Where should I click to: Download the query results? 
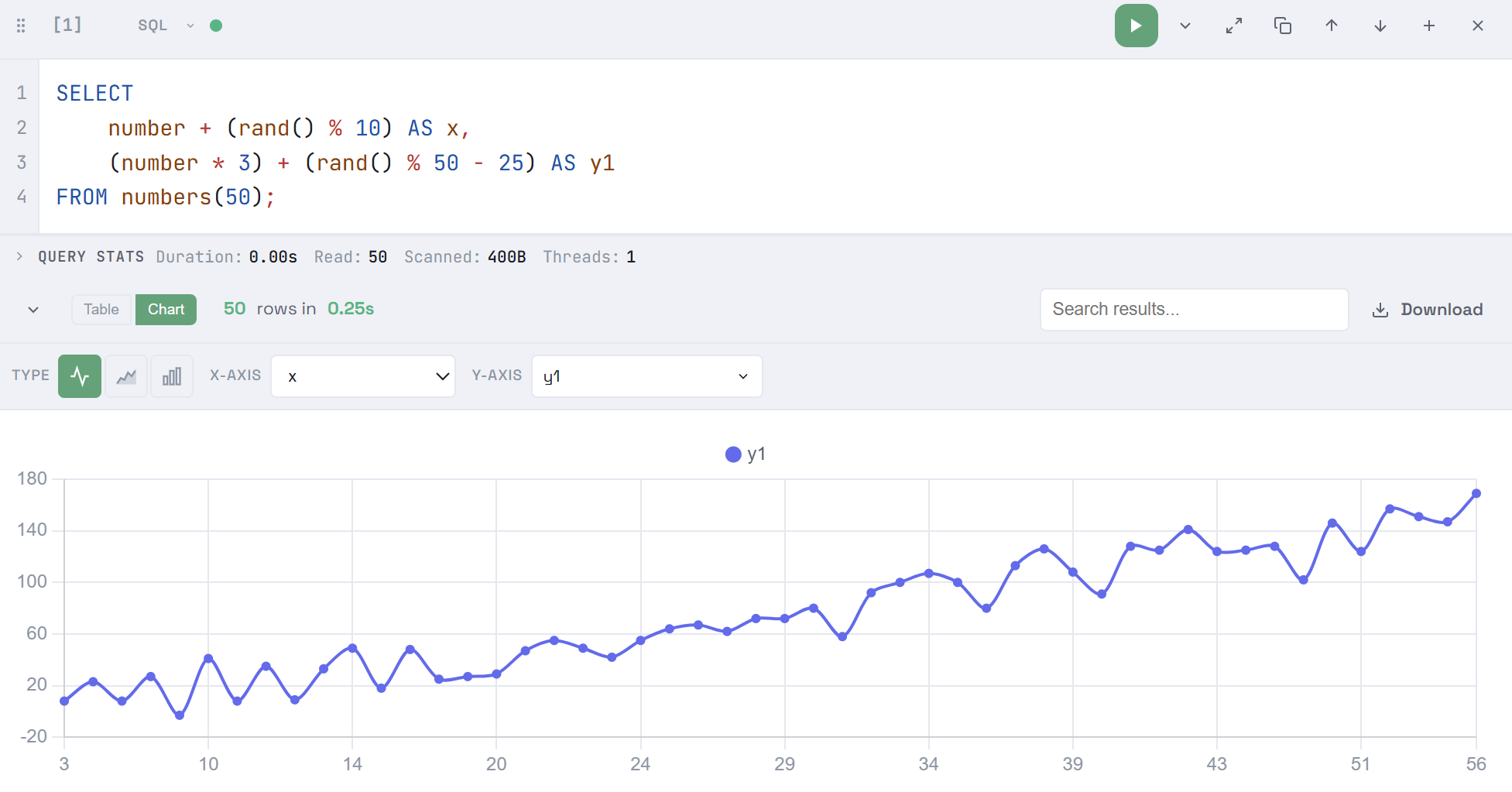coord(1428,310)
